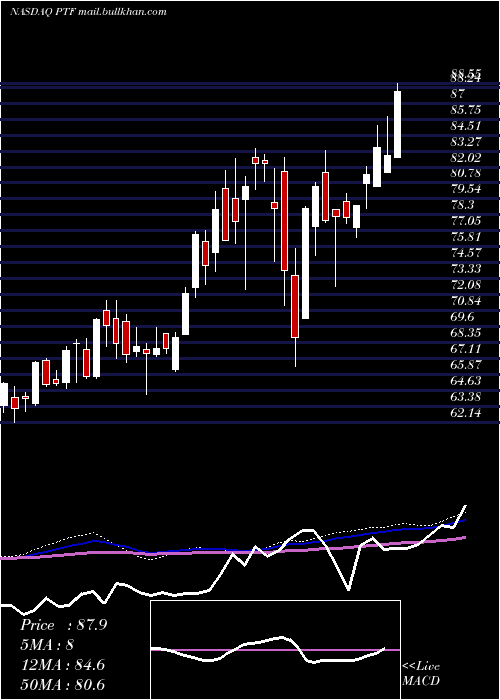Screen dimensions: 500x700
Task: Click the 78.3 axis value
Action: 463,205
